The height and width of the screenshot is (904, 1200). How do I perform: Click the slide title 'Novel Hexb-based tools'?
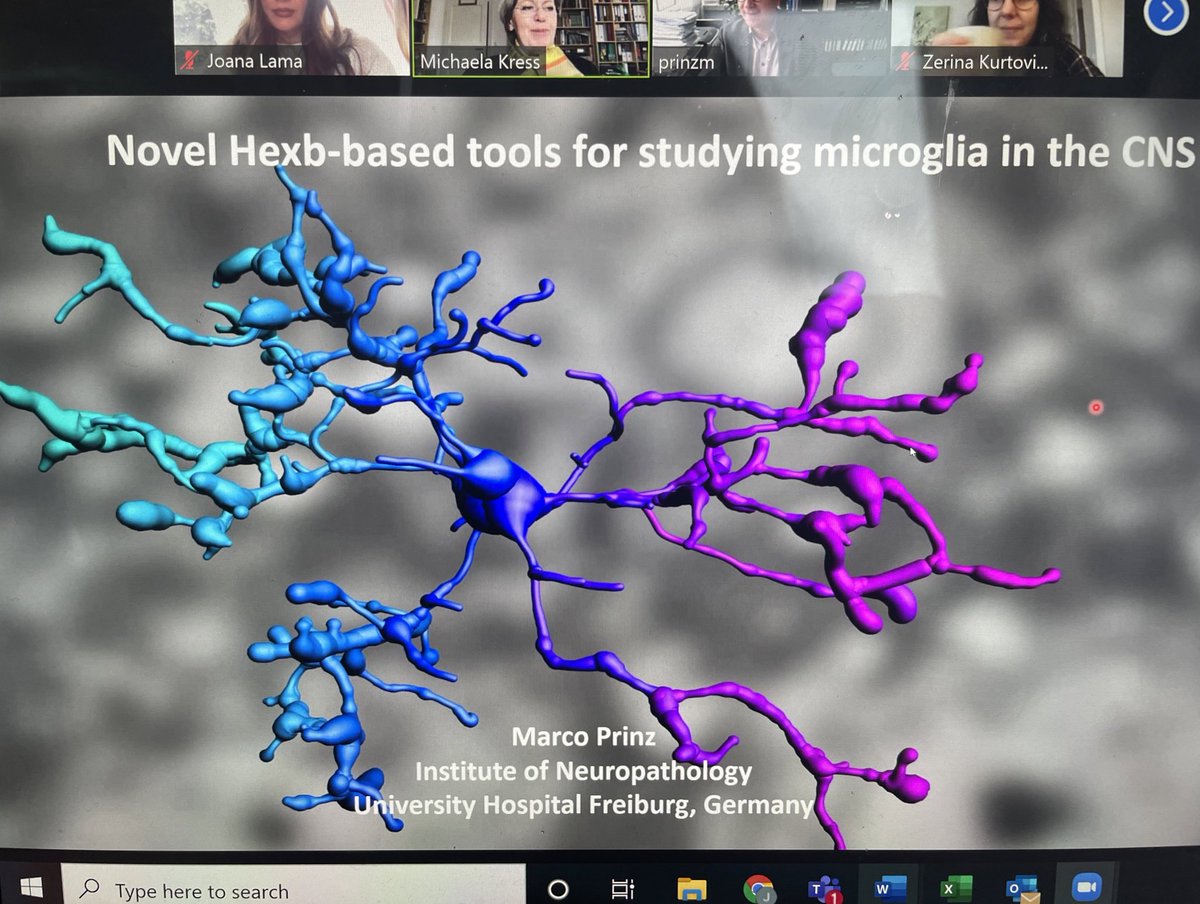click(650, 150)
